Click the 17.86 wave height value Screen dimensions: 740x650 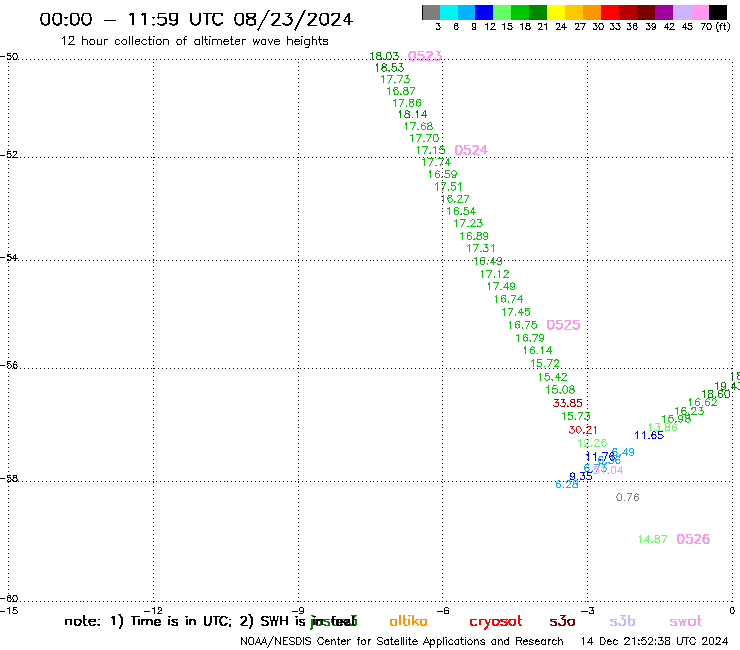pos(407,103)
